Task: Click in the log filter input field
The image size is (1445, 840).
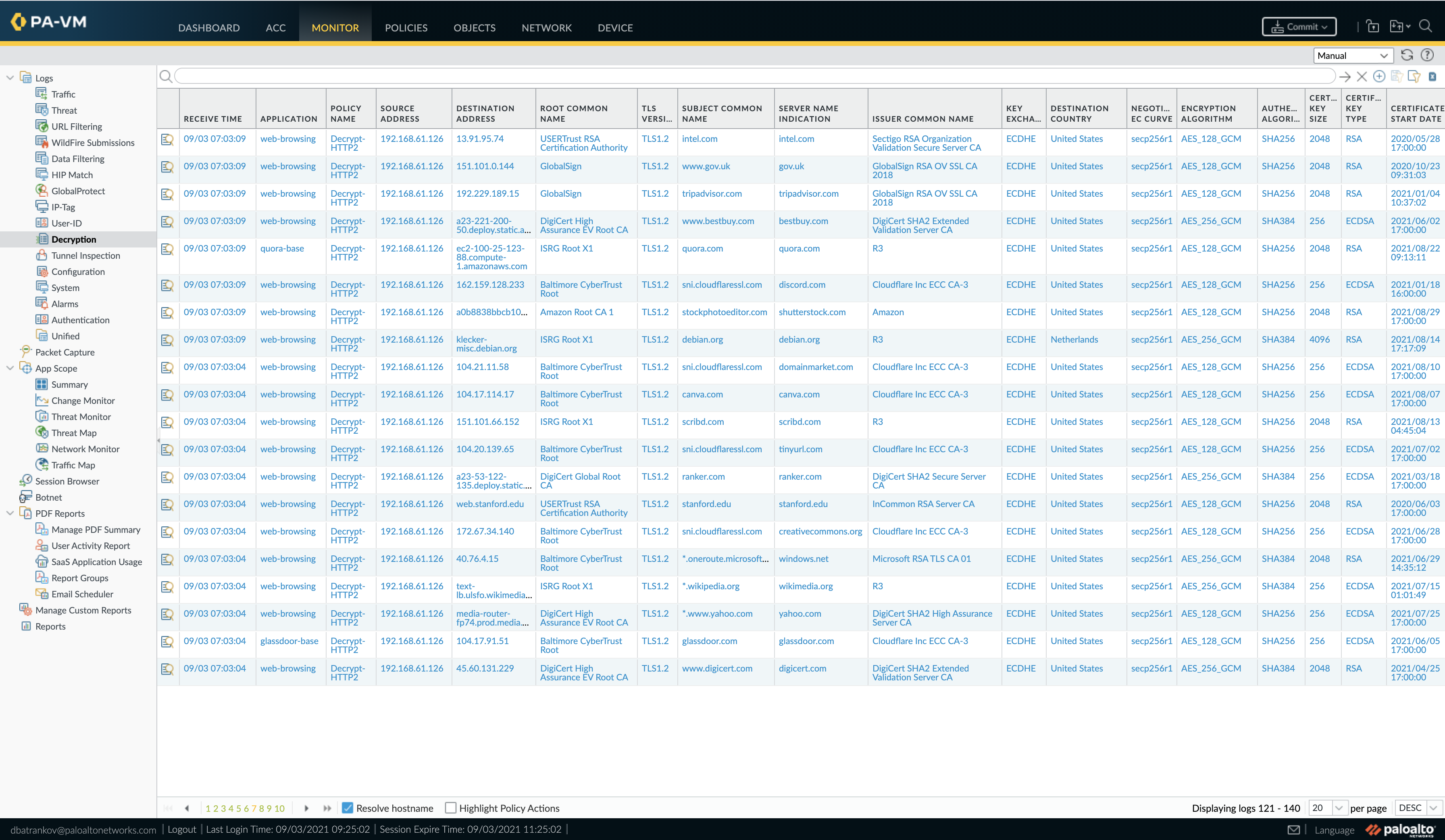Action: pyautogui.click(x=755, y=76)
